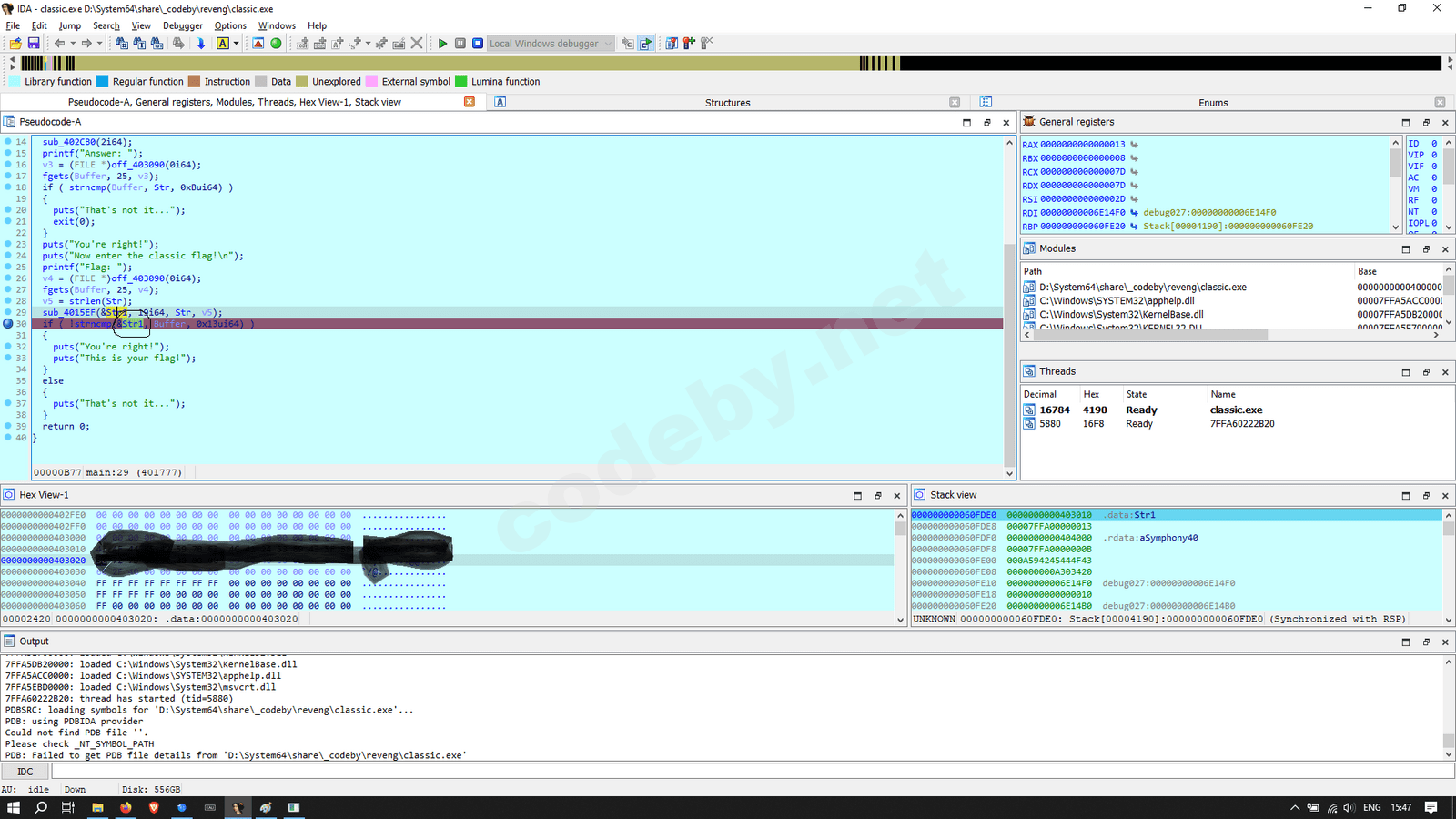The image size is (1456, 819).
Task: Click the RAX register value
Action: pyautogui.click(x=1083, y=144)
